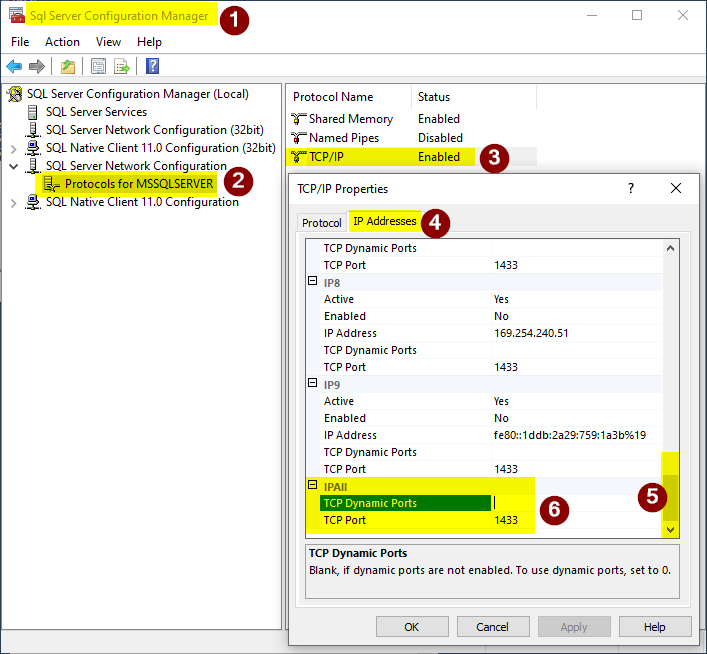
Task: Collapse the IP8 section
Action: coord(312,281)
